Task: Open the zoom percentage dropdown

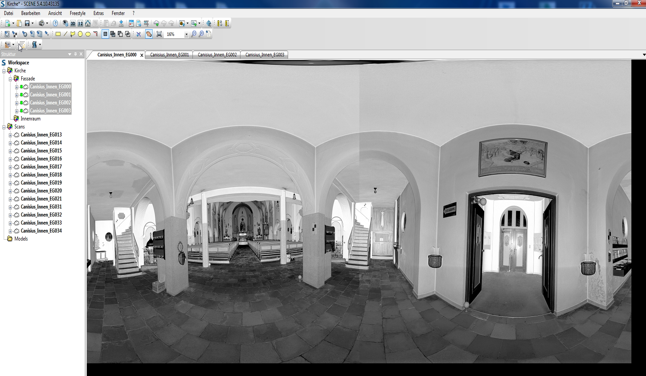Action: pyautogui.click(x=187, y=34)
